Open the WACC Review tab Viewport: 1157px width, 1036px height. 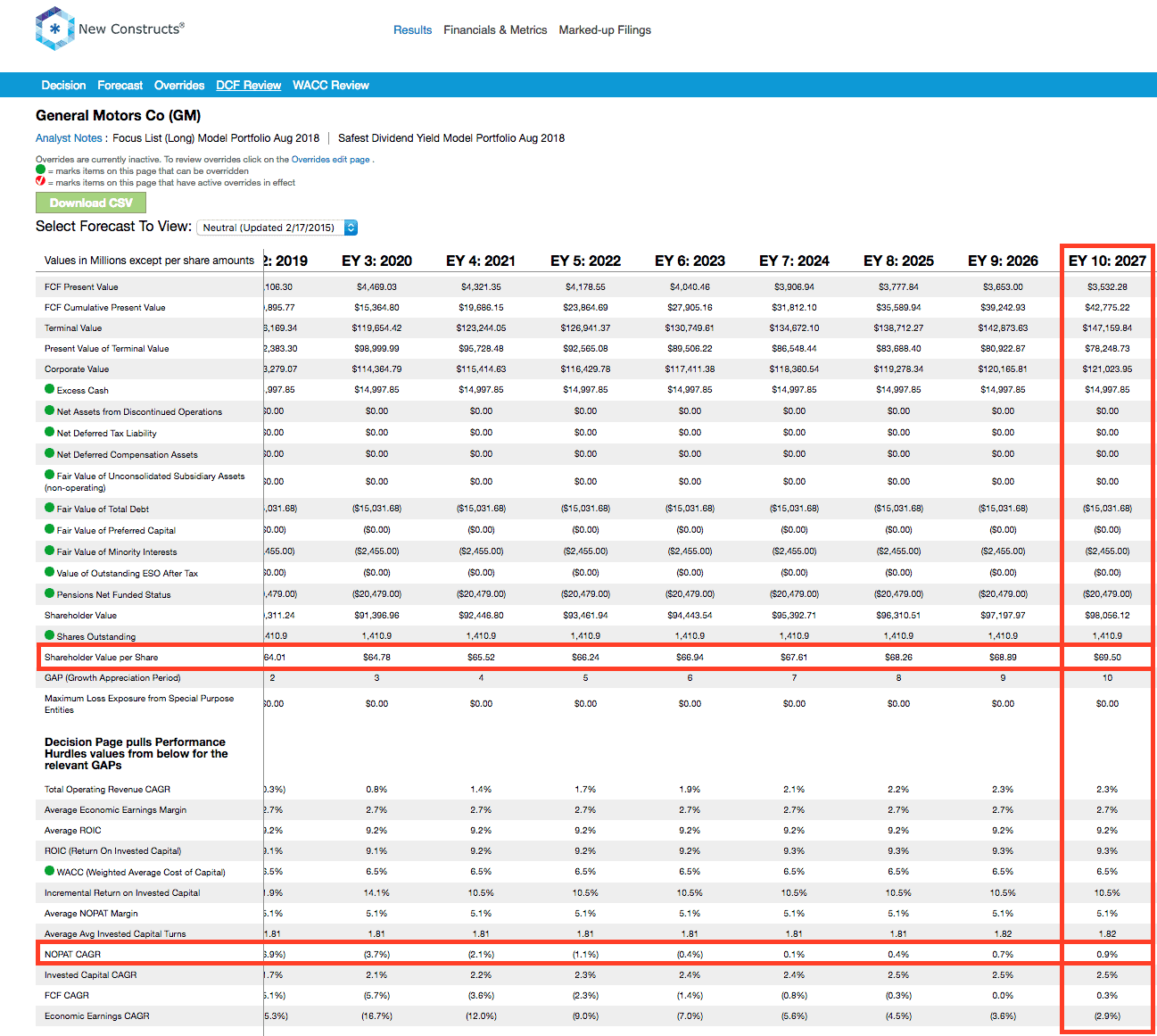331,86
